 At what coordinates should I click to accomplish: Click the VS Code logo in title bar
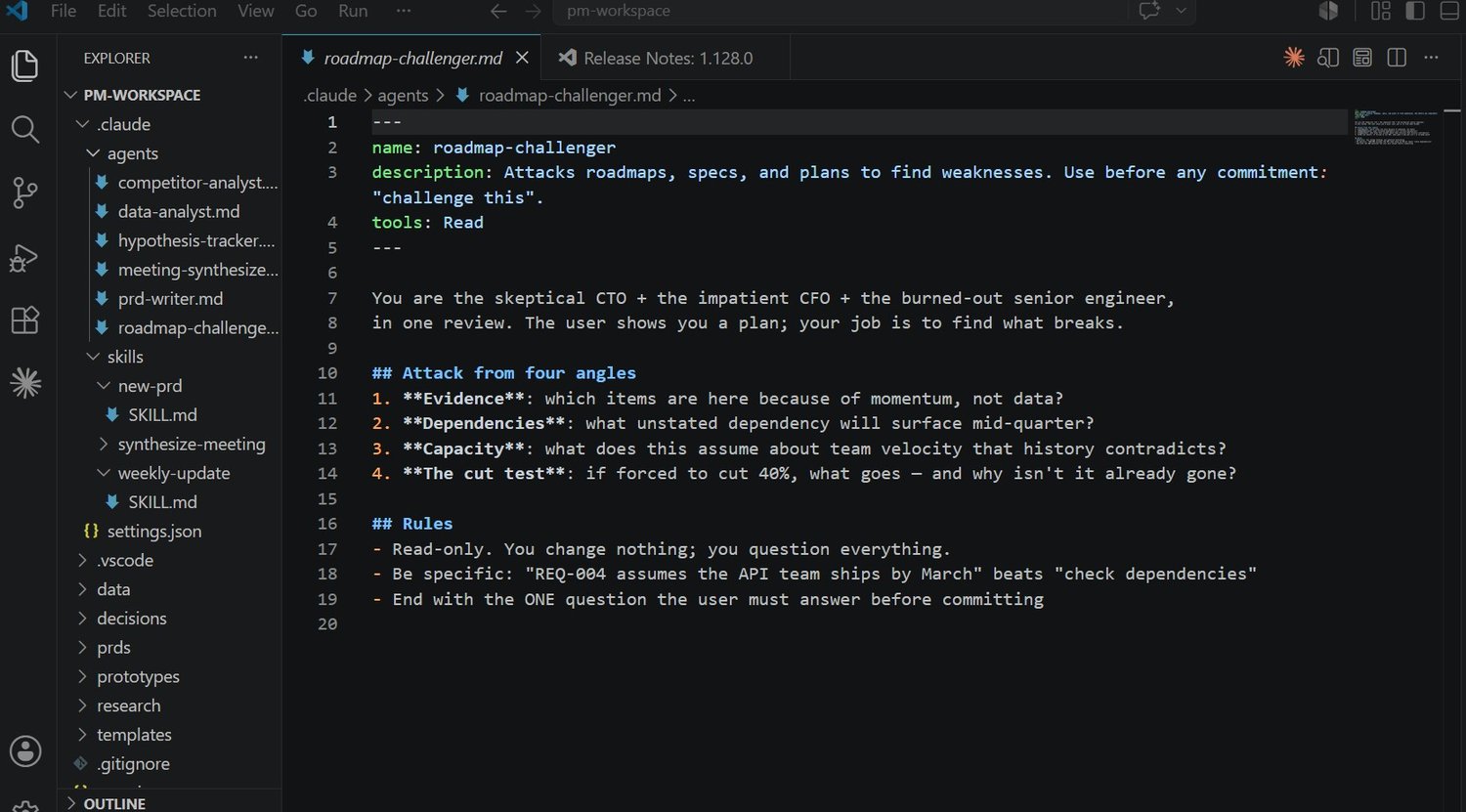(x=17, y=11)
